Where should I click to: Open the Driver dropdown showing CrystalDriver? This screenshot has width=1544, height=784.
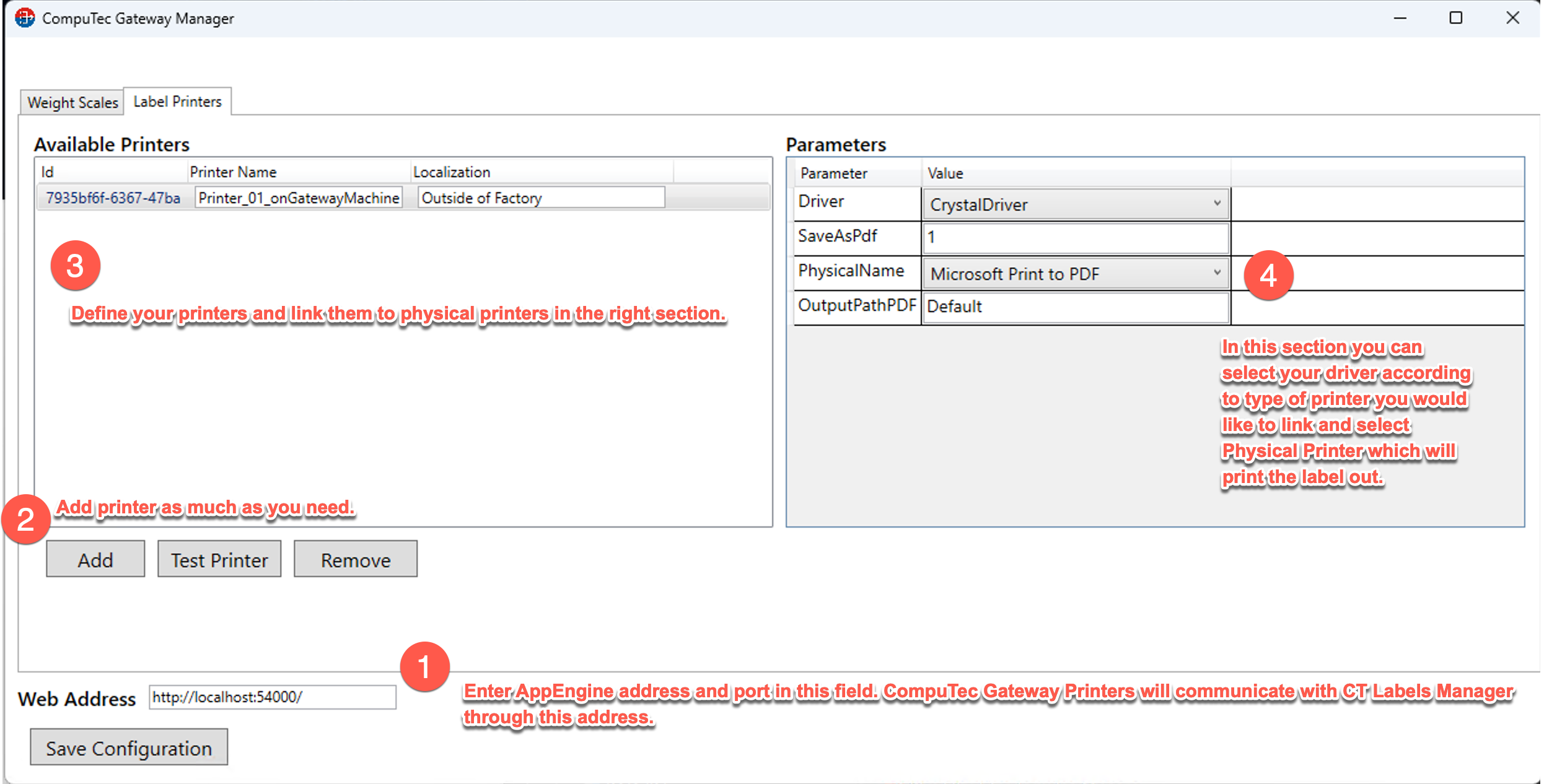tap(1076, 204)
